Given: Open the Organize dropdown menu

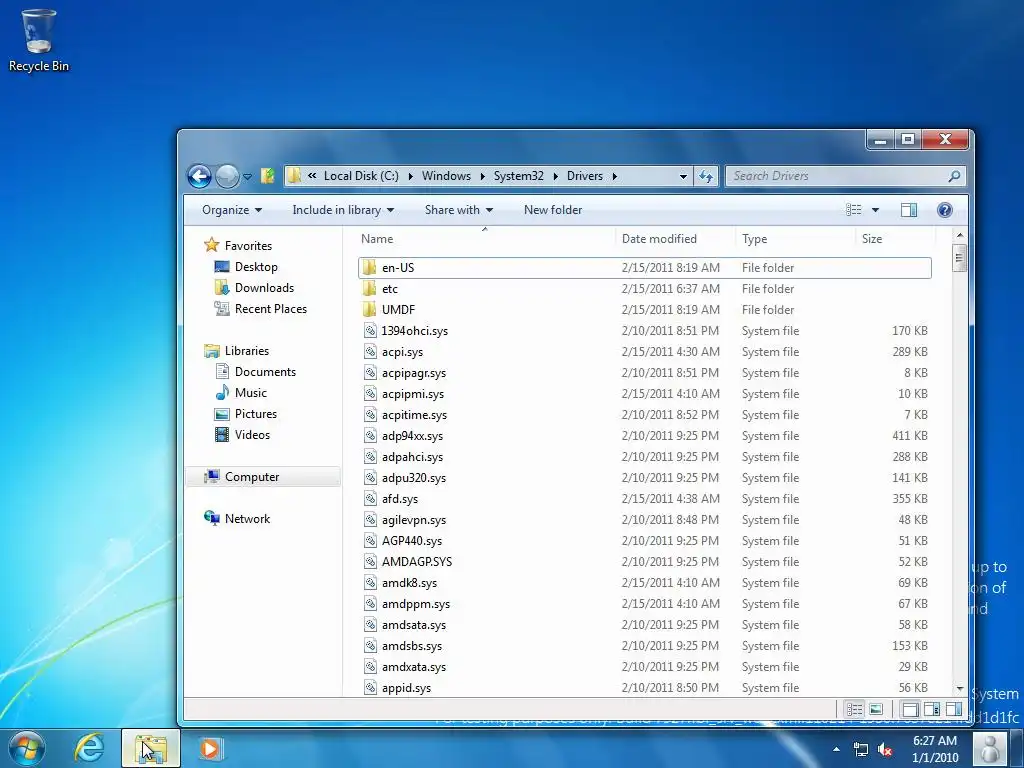Looking at the screenshot, I should coord(232,210).
